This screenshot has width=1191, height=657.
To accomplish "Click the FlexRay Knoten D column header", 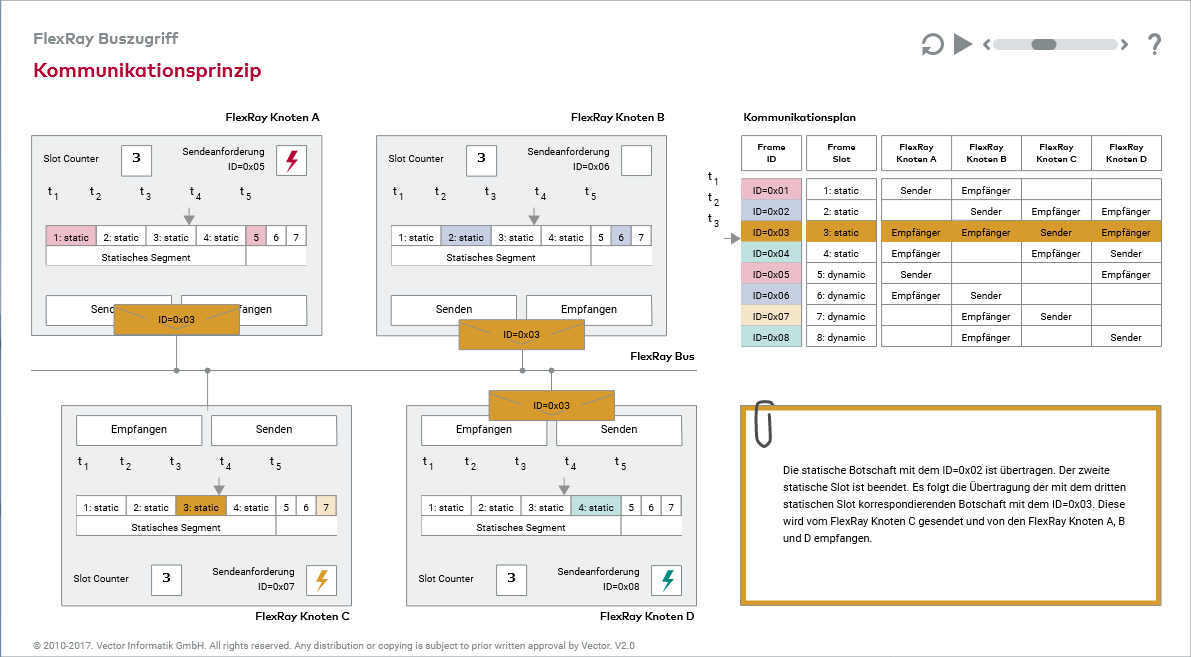I will click(x=1126, y=153).
